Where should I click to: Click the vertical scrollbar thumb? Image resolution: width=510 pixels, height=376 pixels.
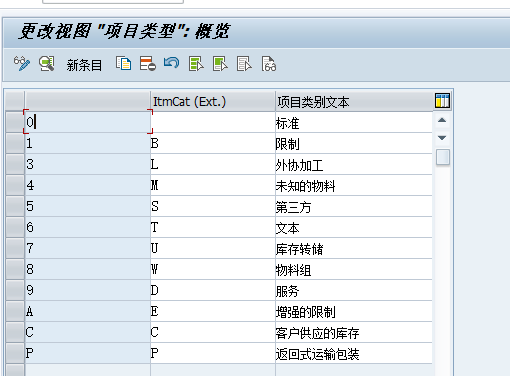[443, 157]
